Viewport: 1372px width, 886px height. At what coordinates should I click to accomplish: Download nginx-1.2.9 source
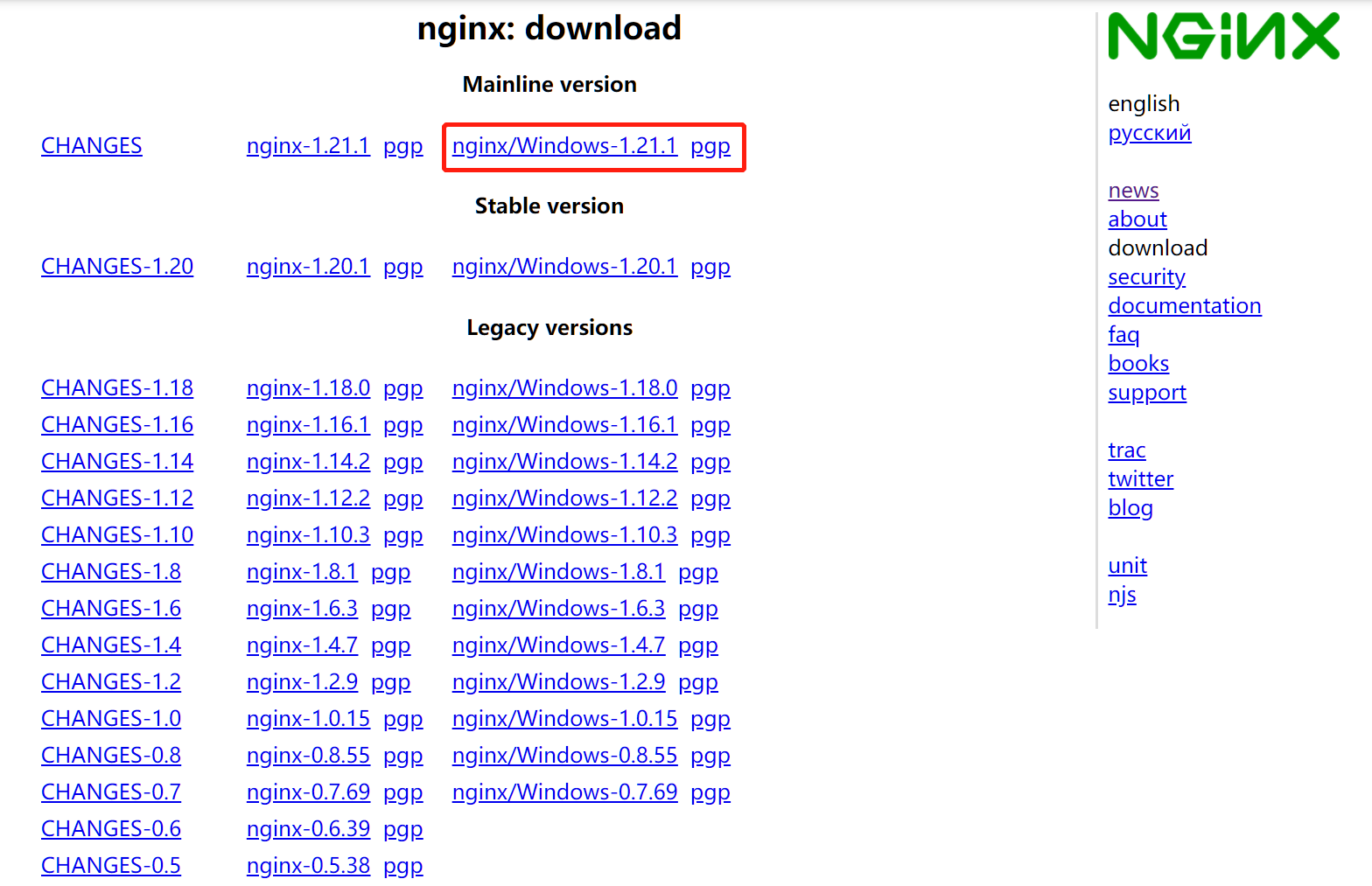302,682
